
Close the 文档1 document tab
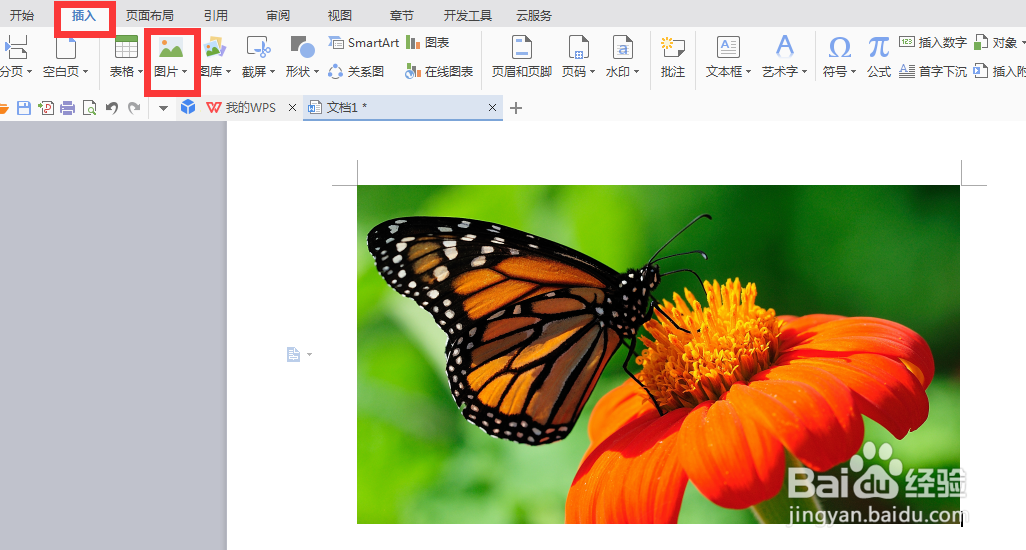(x=492, y=107)
